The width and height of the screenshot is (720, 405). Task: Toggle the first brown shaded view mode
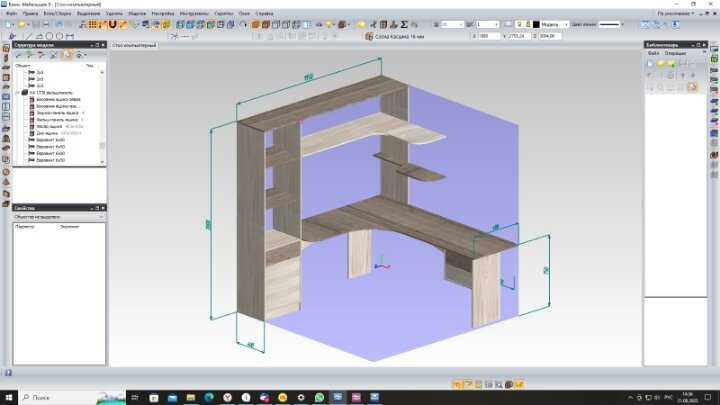(x=255, y=24)
